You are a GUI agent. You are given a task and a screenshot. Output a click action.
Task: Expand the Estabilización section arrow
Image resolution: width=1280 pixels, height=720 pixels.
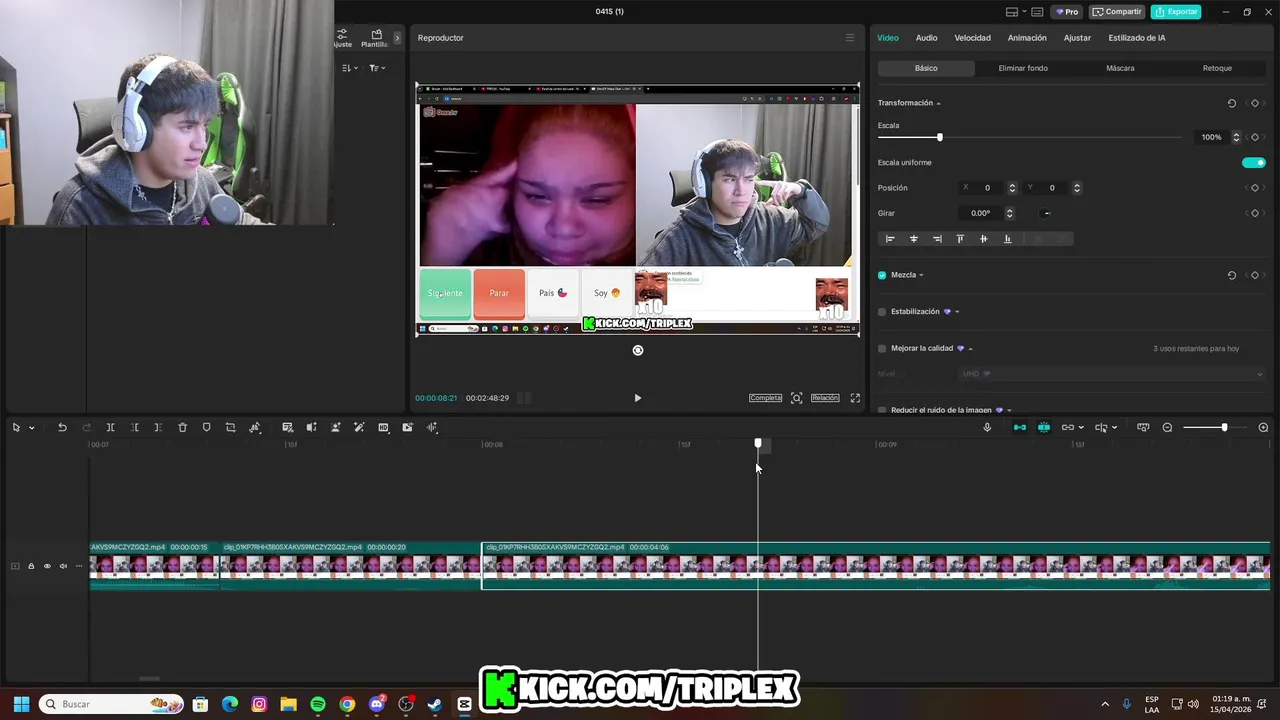[957, 312]
